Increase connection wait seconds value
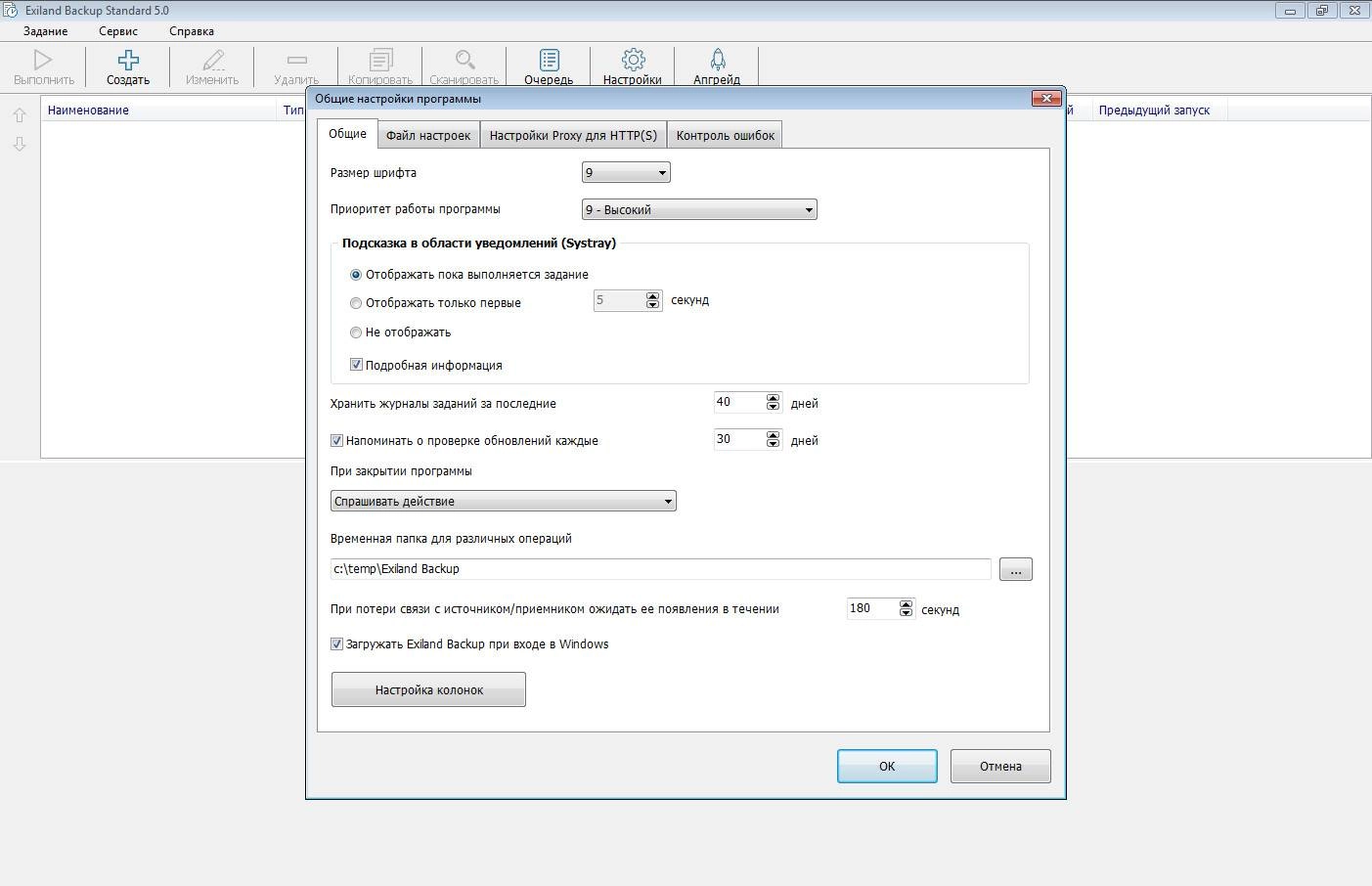 point(906,604)
